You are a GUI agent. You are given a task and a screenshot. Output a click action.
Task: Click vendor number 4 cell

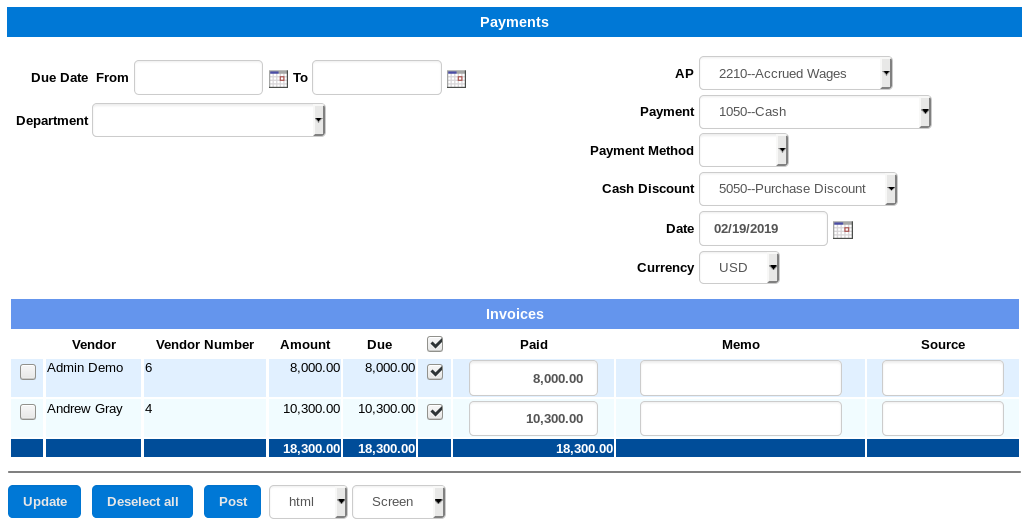click(x=205, y=418)
